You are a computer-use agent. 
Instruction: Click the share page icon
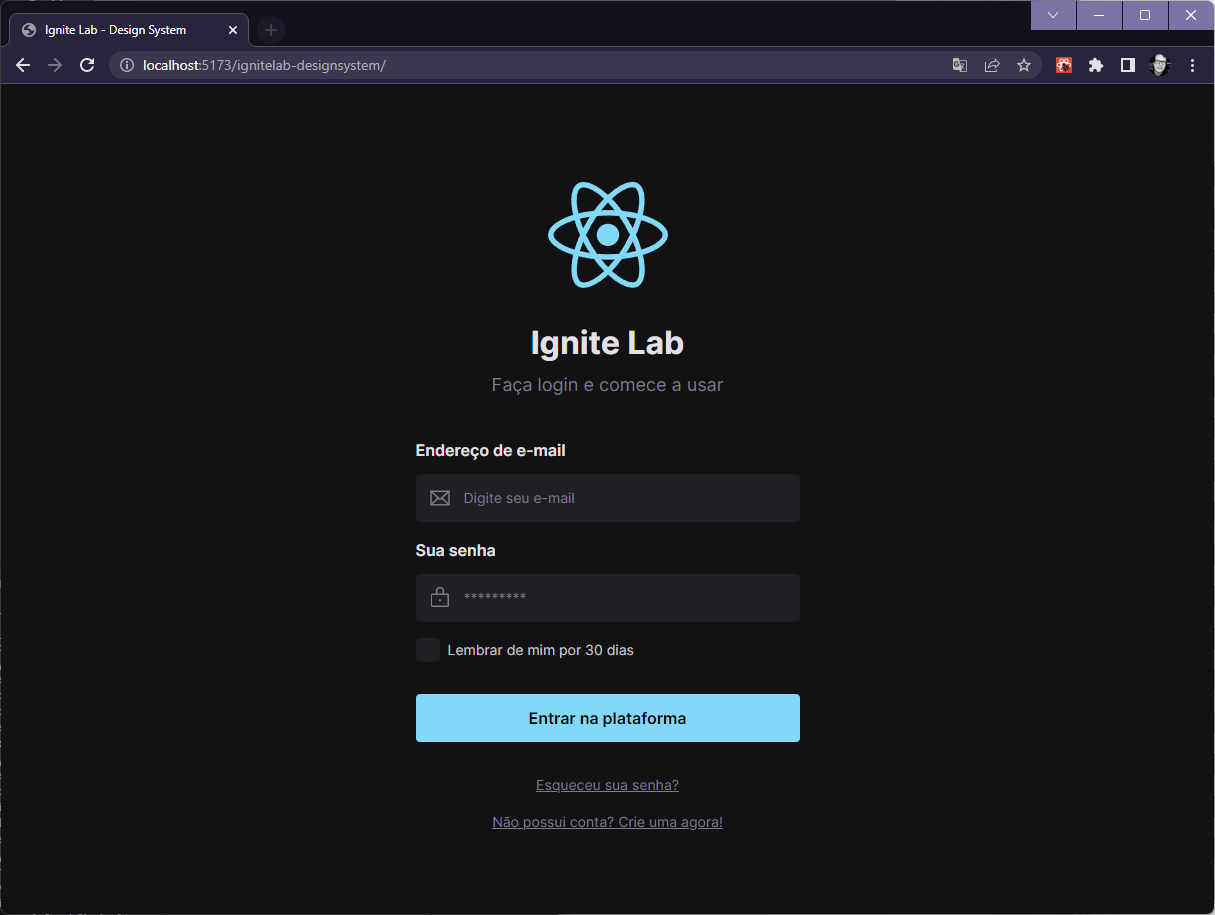pyautogui.click(x=992, y=65)
